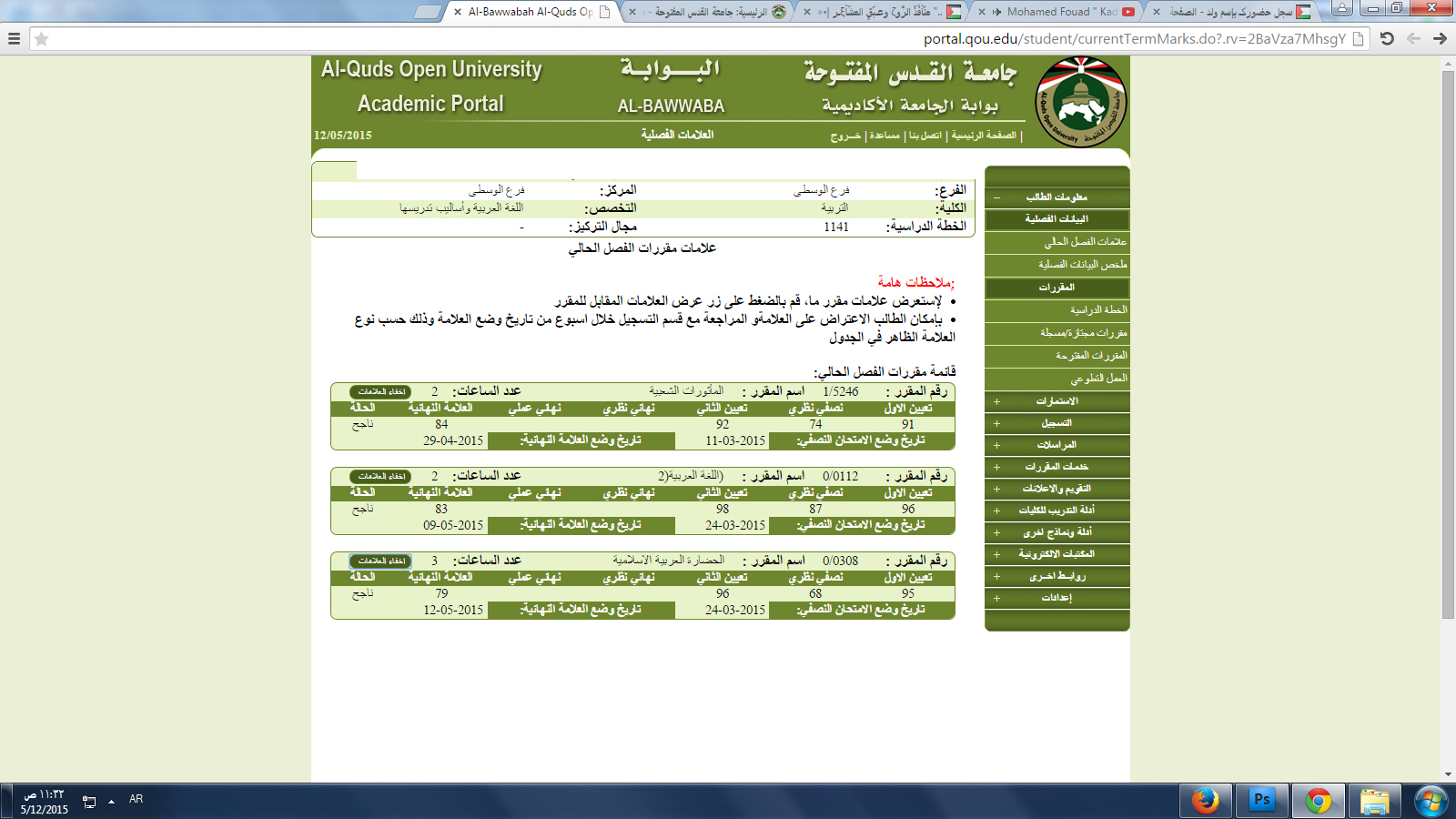Open علامات الفصل الحالي in sidebar
This screenshot has height=819, width=1456.
pyautogui.click(x=1085, y=242)
